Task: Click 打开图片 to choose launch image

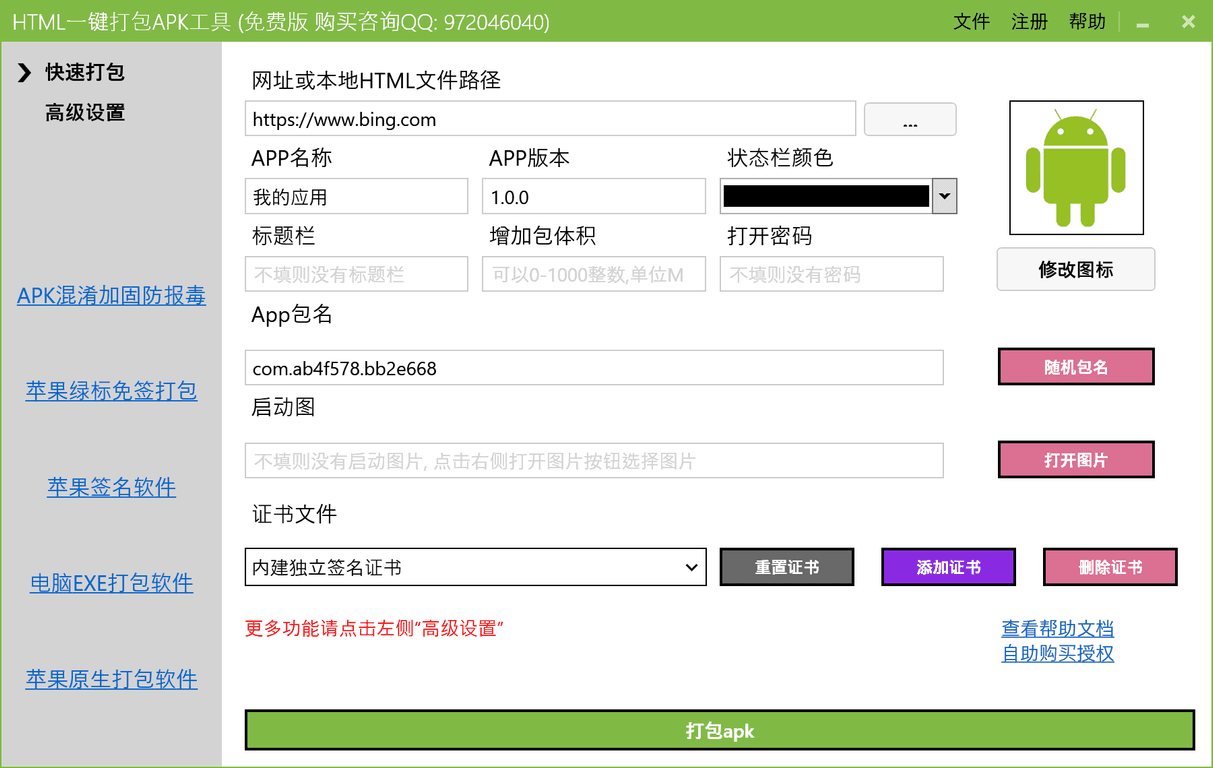Action: [1075, 459]
